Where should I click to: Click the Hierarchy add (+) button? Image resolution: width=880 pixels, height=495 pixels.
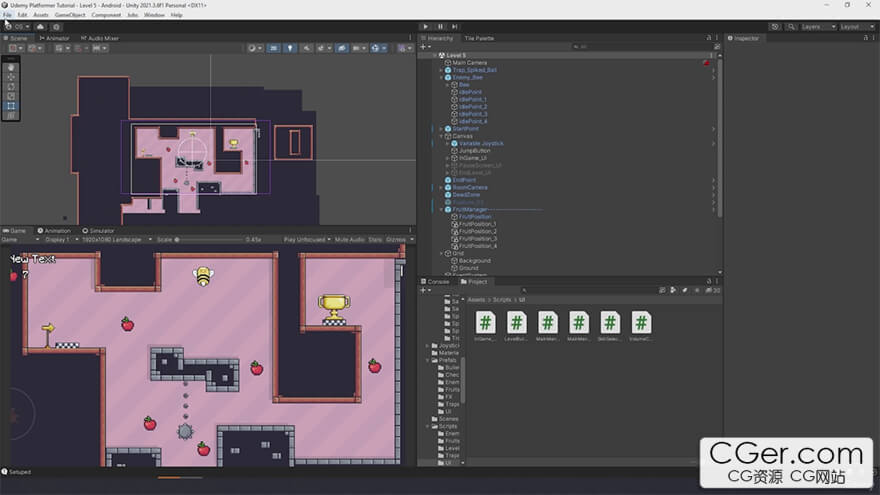point(424,47)
